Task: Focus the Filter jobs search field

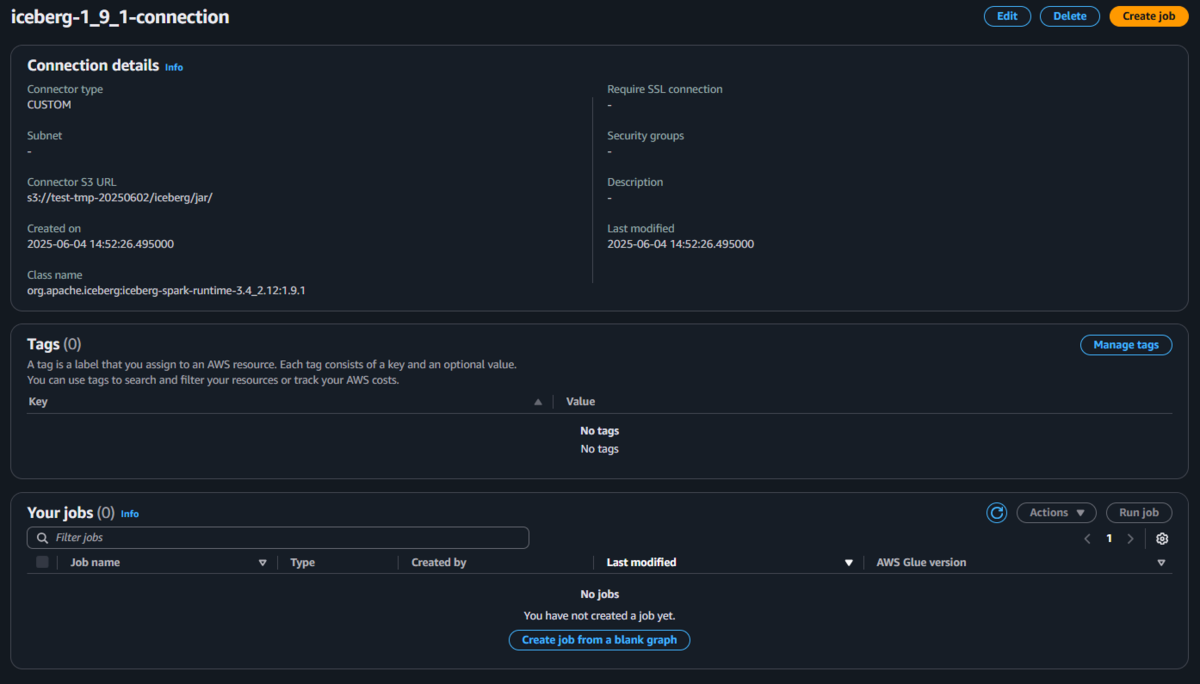Action: click(x=278, y=538)
